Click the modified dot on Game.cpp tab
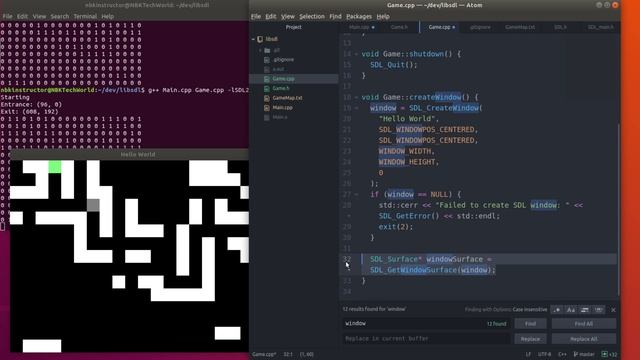Viewport: 640px width, 360px height. click(x=454, y=27)
